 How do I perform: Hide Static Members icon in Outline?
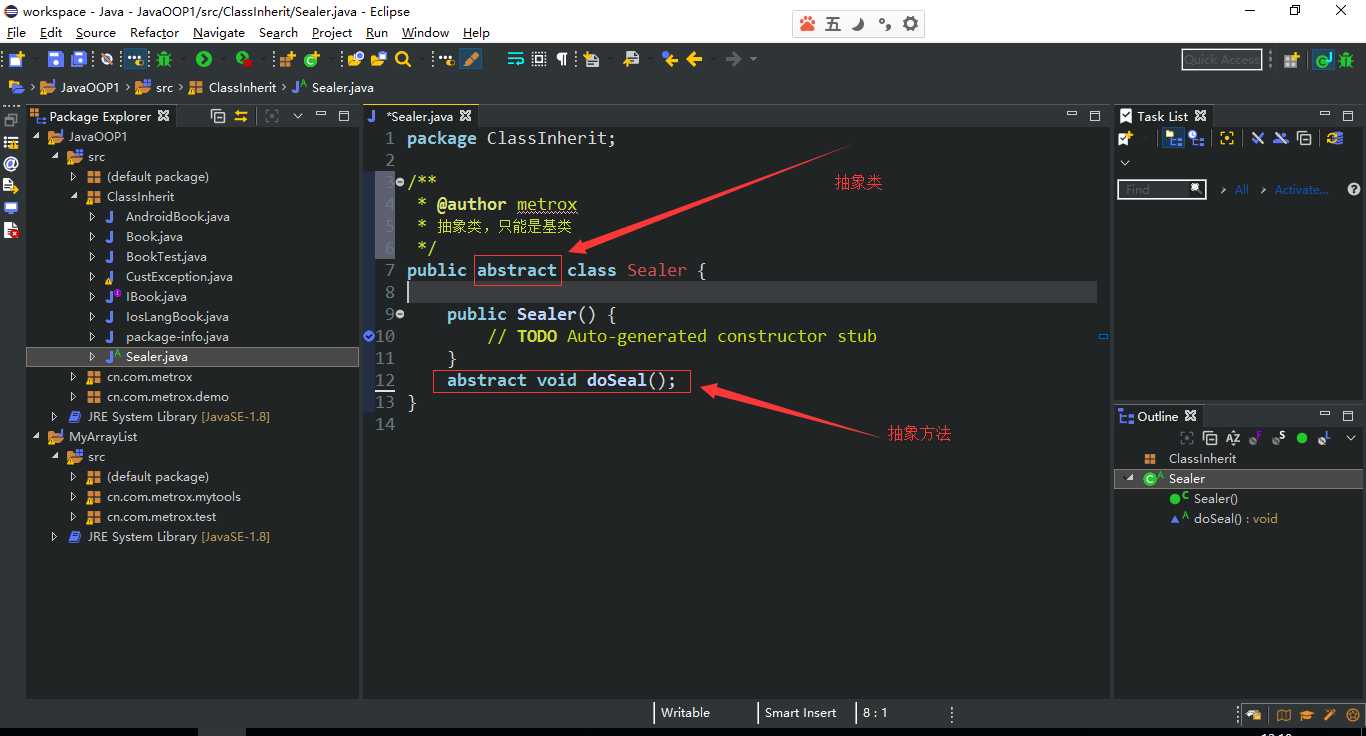(x=1279, y=438)
